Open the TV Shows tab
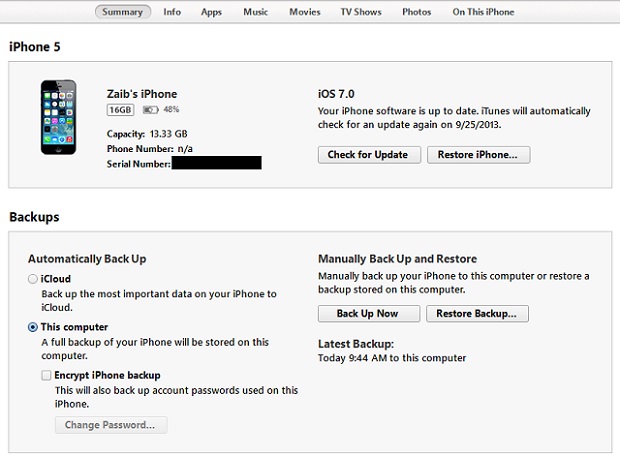The width and height of the screenshot is (620, 457). pos(361,12)
